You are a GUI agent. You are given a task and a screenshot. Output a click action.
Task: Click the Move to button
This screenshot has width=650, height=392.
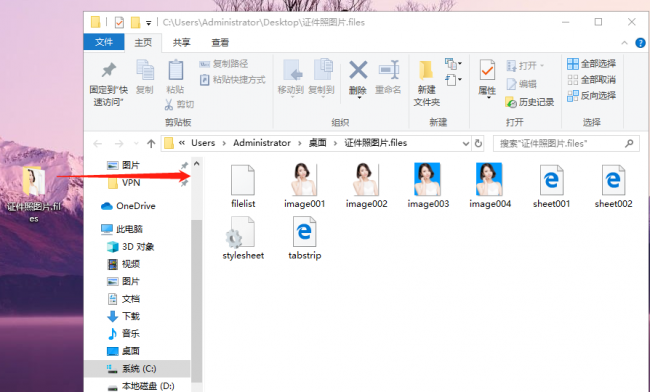[x=291, y=78]
